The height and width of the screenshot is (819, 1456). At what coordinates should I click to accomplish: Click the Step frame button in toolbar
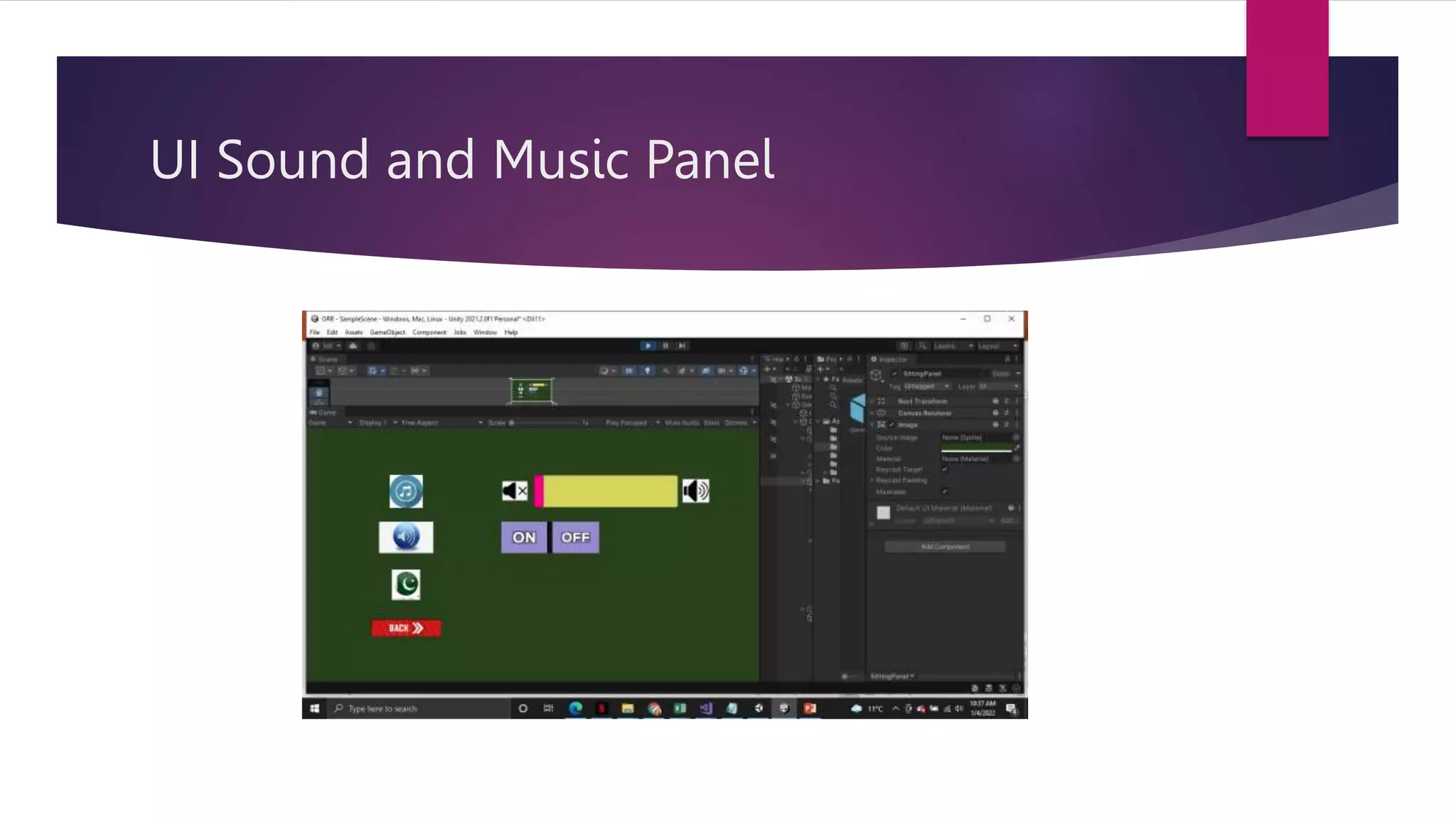click(x=682, y=346)
